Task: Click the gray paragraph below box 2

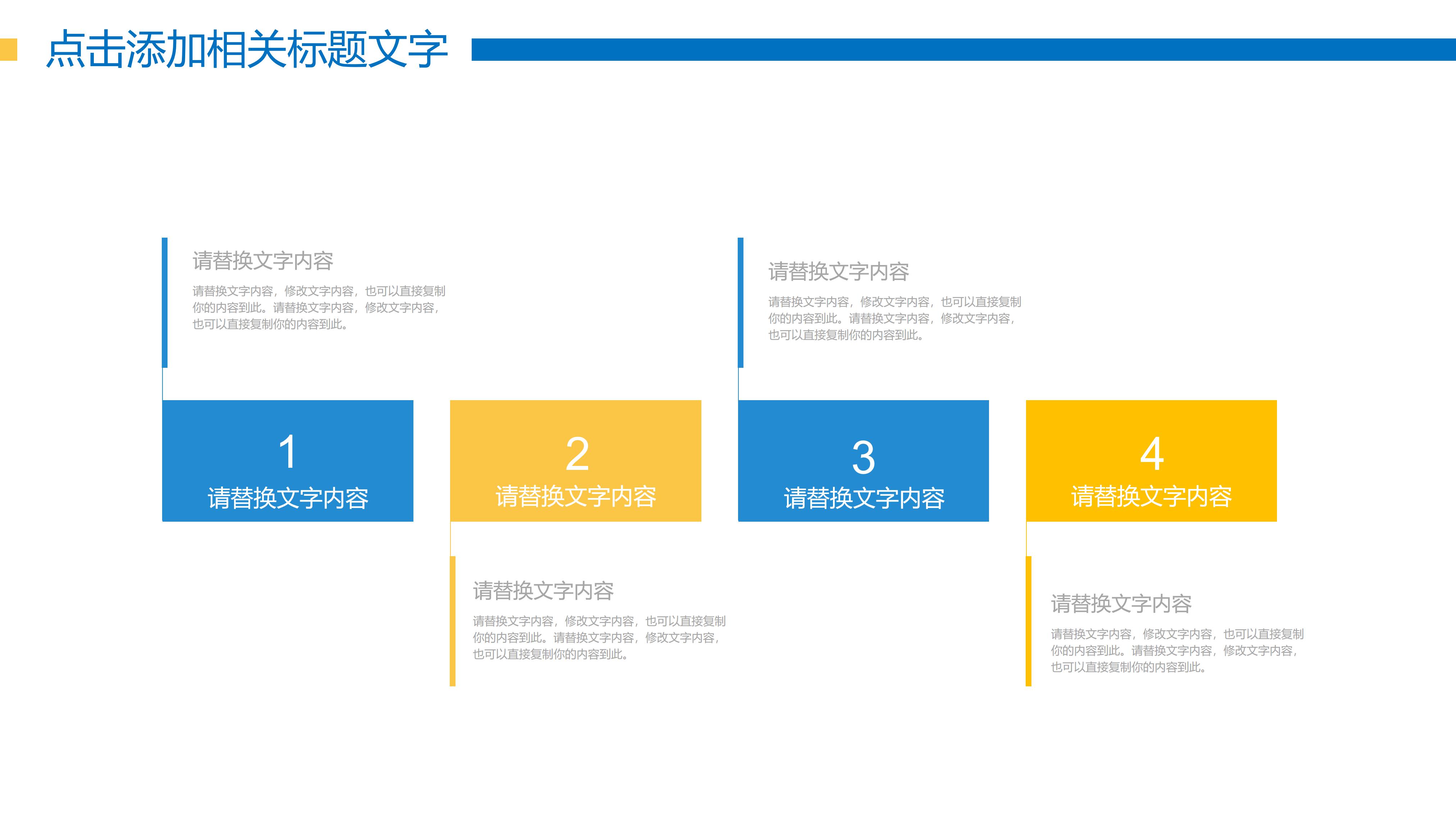Action: 599,637
